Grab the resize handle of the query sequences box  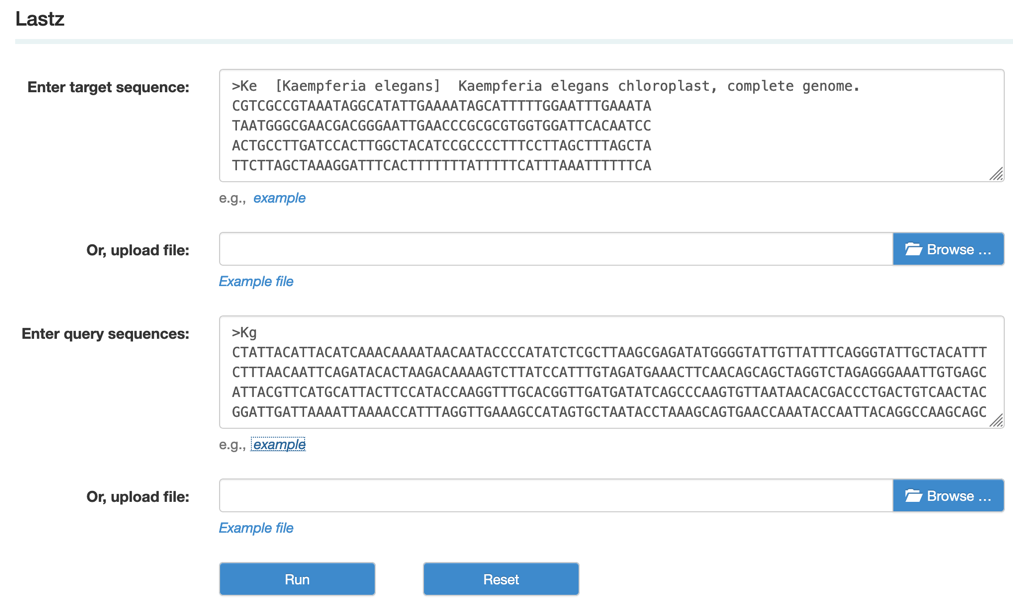coord(996,421)
